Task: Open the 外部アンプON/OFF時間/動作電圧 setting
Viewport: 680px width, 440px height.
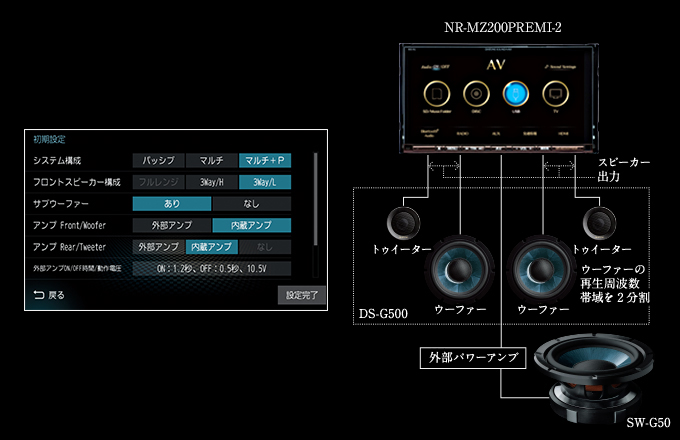Action: tap(211, 269)
